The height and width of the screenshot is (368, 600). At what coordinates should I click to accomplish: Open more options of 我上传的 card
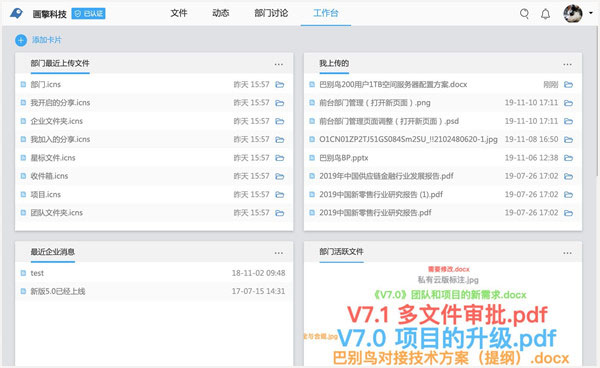pos(567,64)
